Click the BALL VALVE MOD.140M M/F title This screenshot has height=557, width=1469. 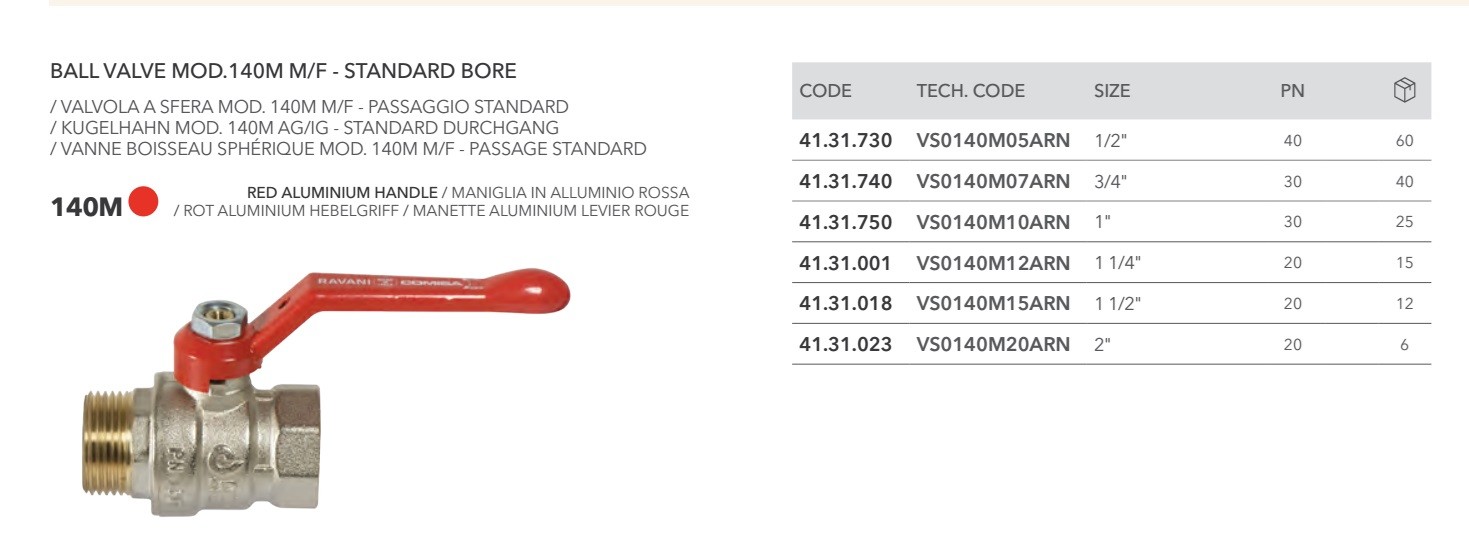click(x=283, y=71)
